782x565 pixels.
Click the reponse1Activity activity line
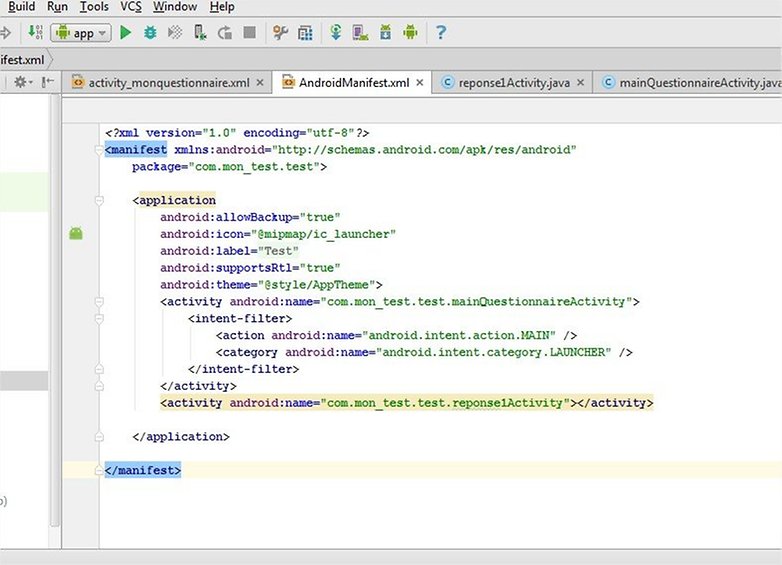pos(406,403)
